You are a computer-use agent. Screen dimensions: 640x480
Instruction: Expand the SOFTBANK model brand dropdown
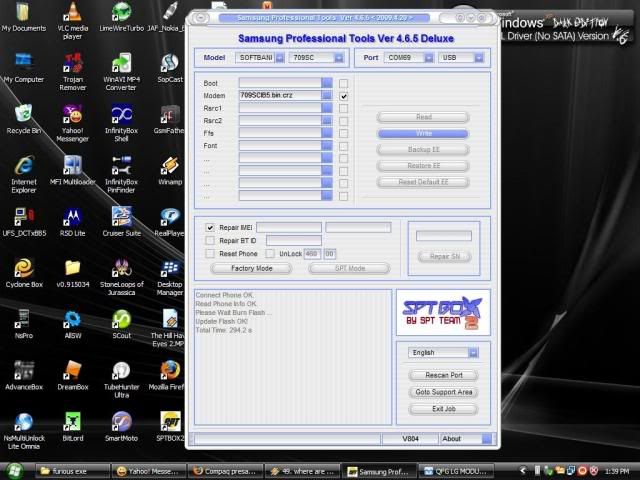click(280, 58)
